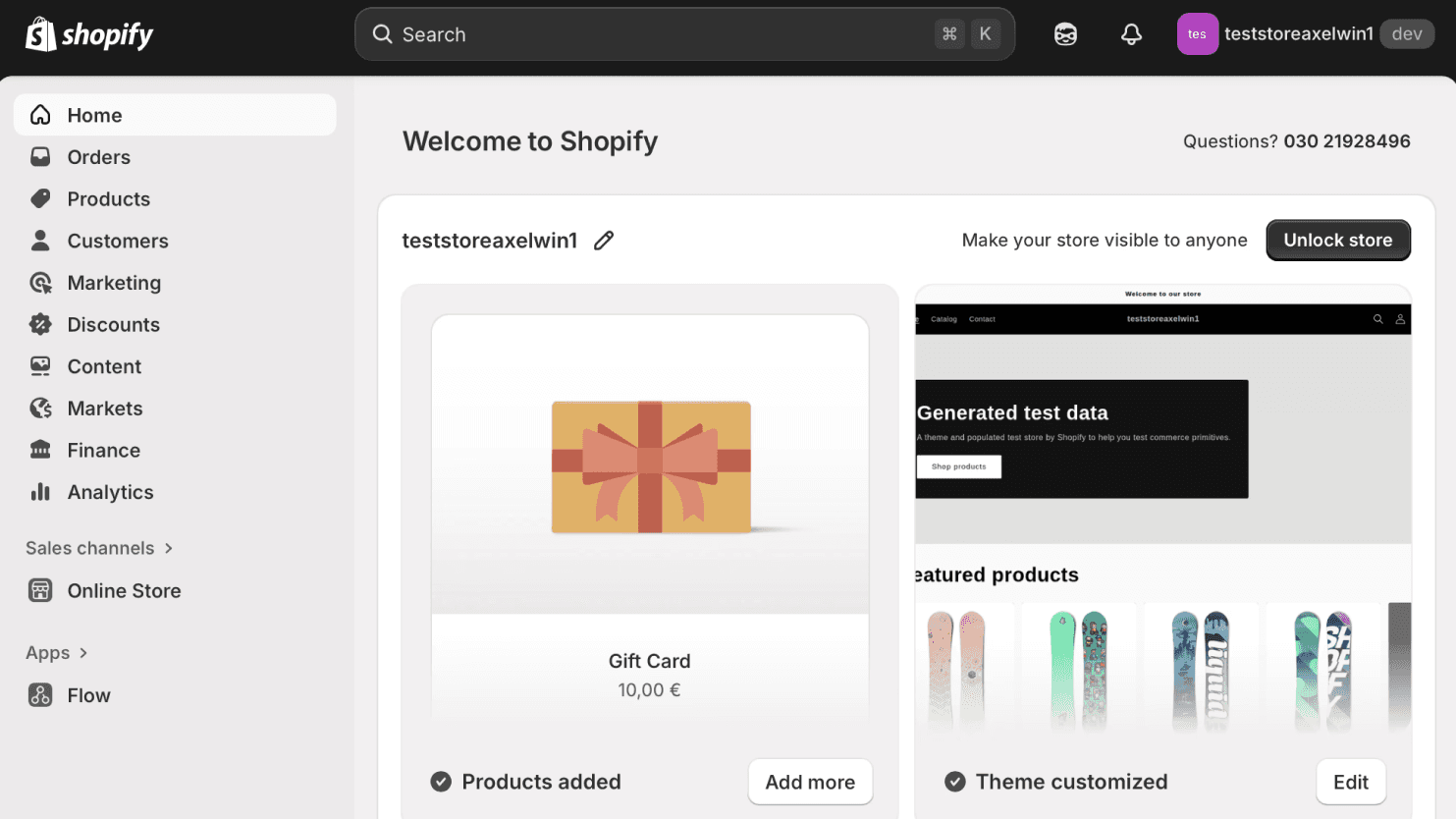
Task: Click the Theme customized checkmark
Action: (954, 782)
